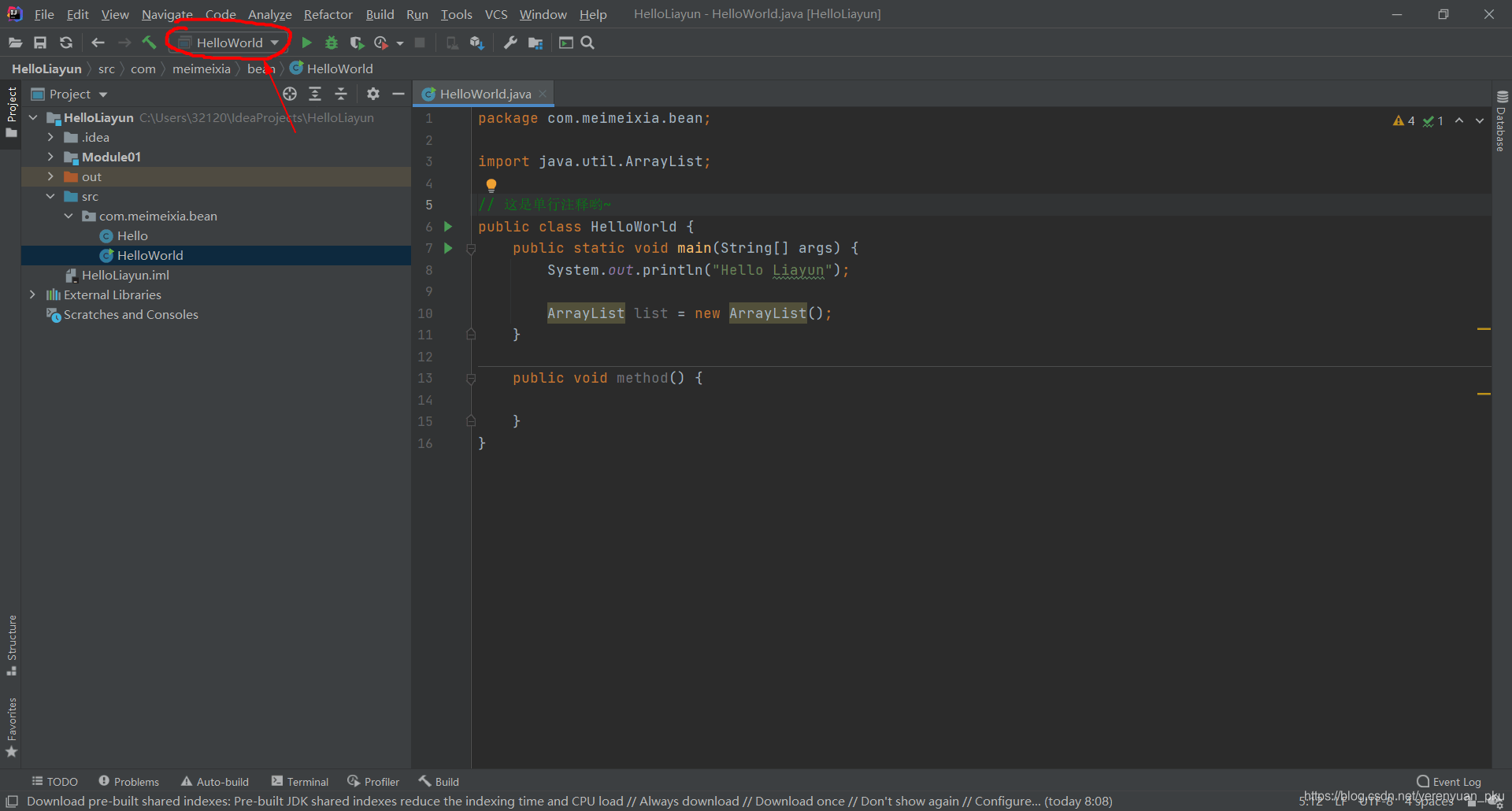Expand External Libraries node
This screenshot has width=1512, height=811.
point(32,294)
